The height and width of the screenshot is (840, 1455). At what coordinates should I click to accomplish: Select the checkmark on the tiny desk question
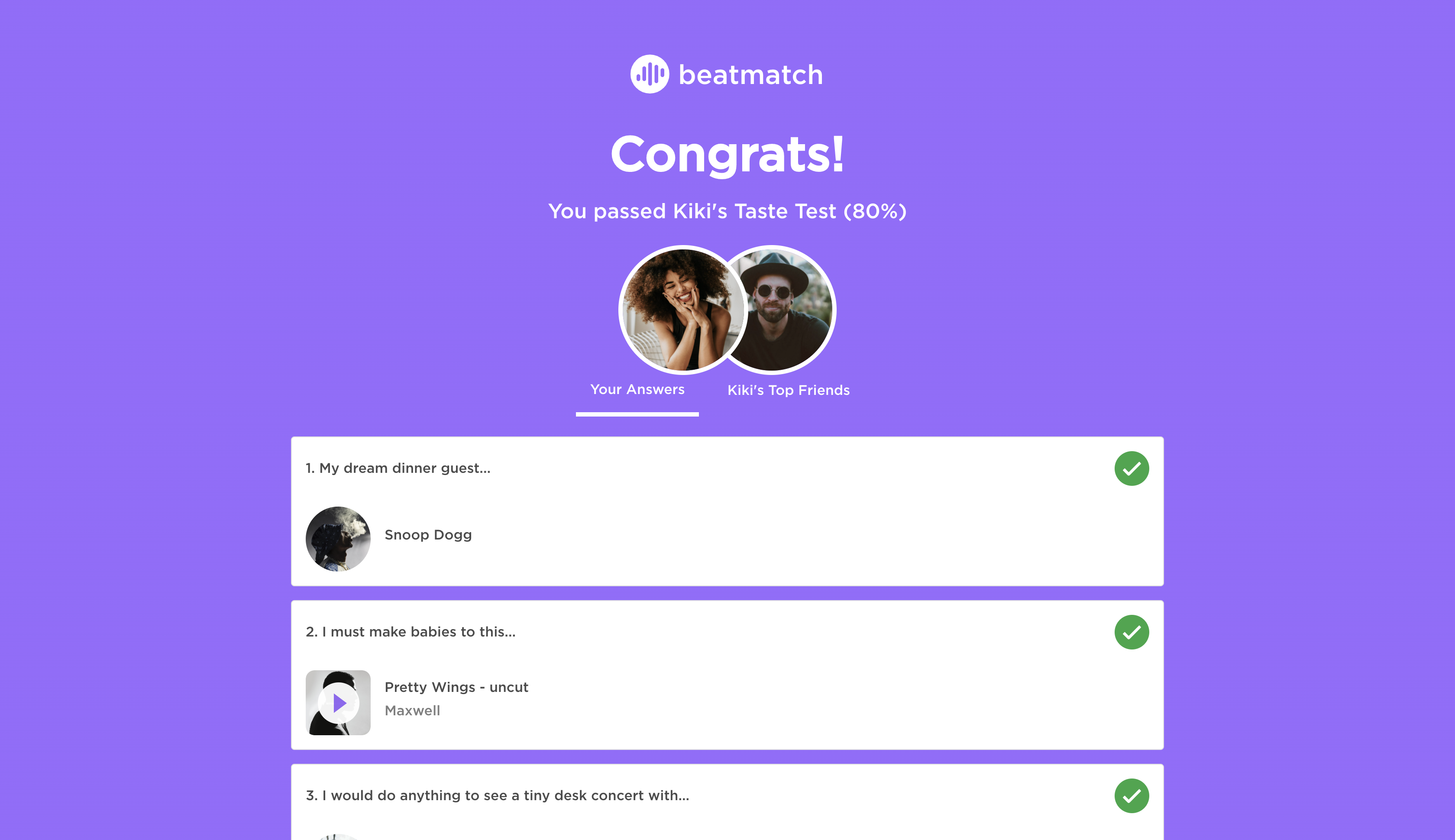pos(1132,795)
